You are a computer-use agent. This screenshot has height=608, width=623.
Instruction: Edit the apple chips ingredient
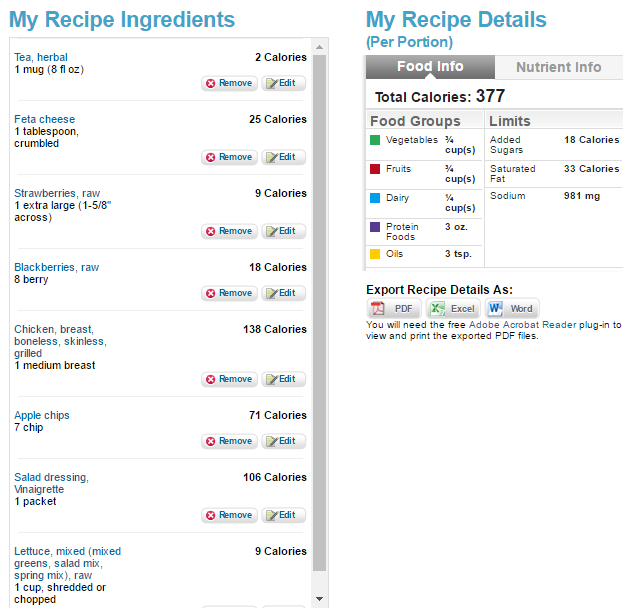click(284, 441)
